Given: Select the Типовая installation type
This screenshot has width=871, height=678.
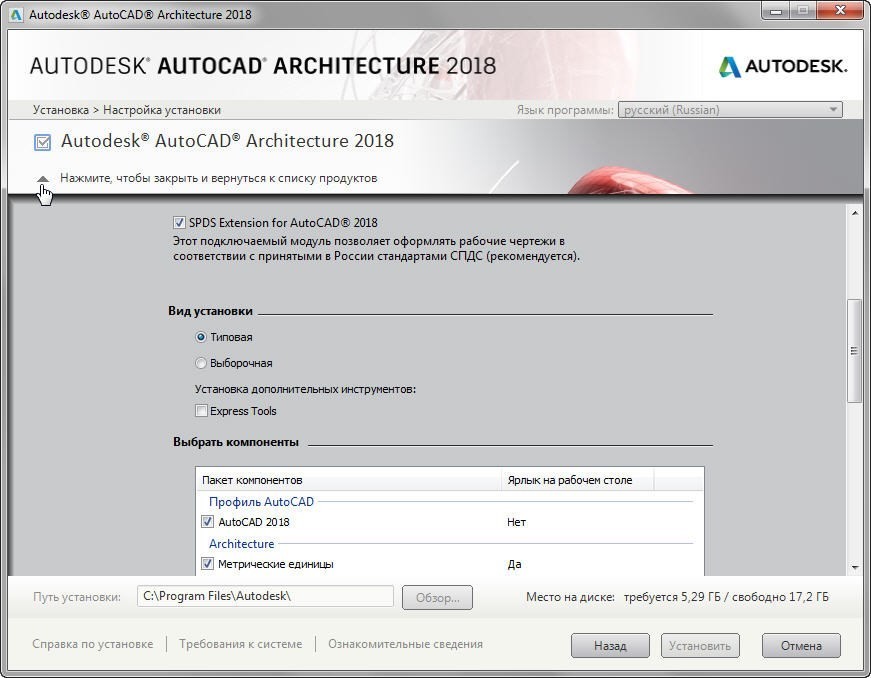Looking at the screenshot, I should coord(201,337).
